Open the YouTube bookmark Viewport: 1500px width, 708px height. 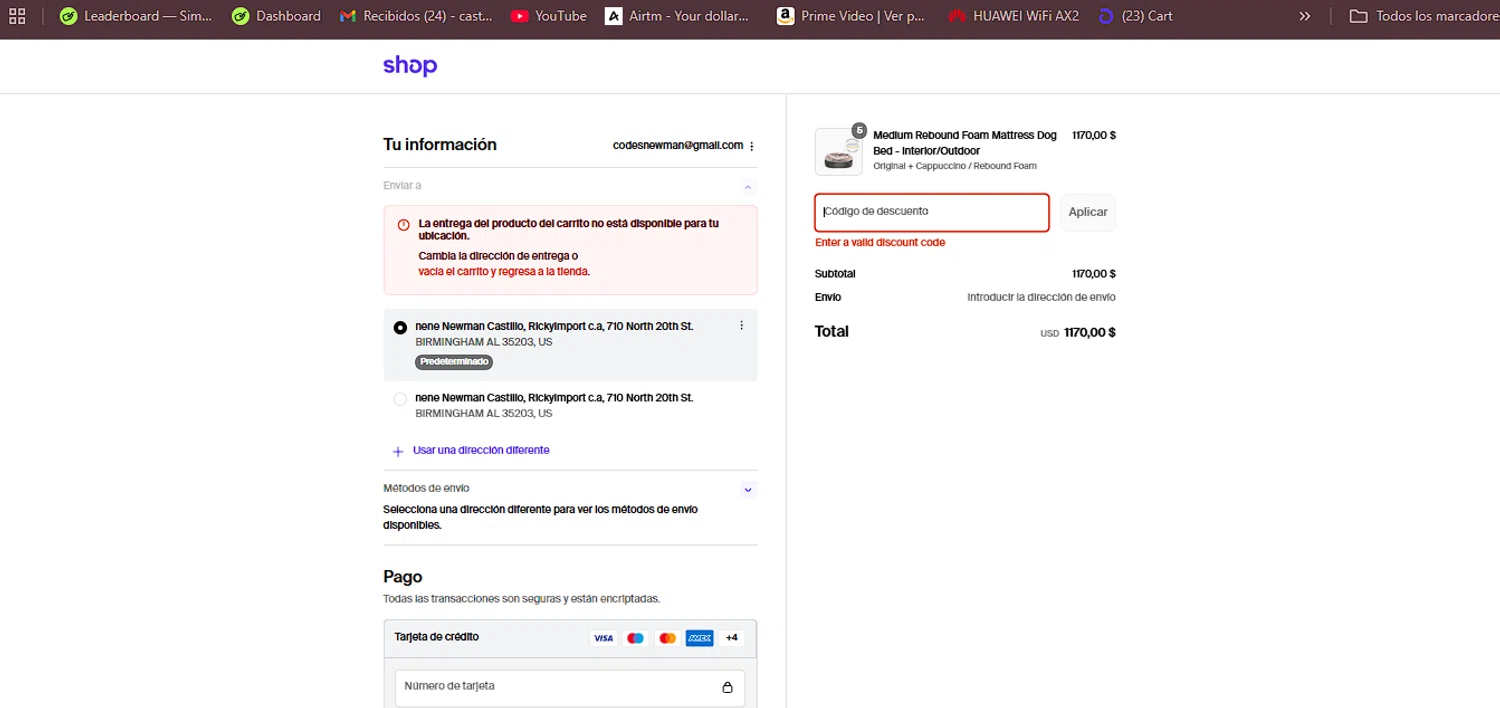tap(549, 16)
